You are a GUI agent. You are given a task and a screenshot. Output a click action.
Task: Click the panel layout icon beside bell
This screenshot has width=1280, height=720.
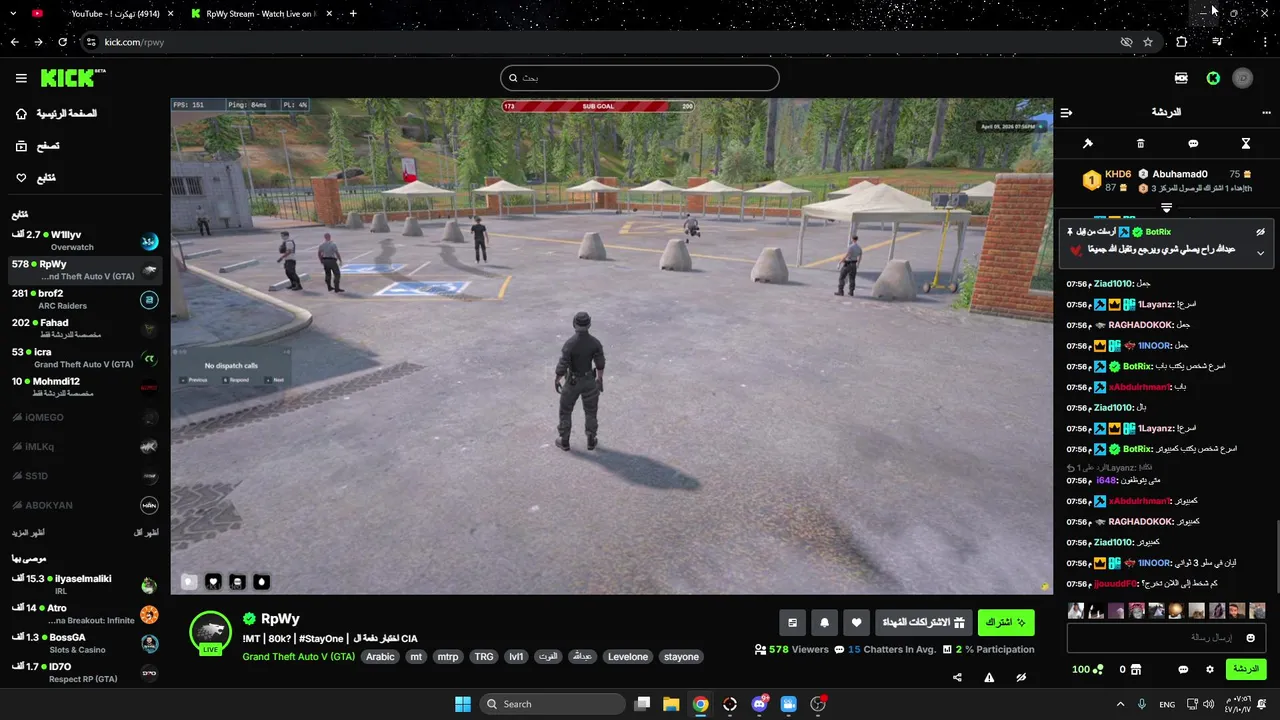[793, 622]
